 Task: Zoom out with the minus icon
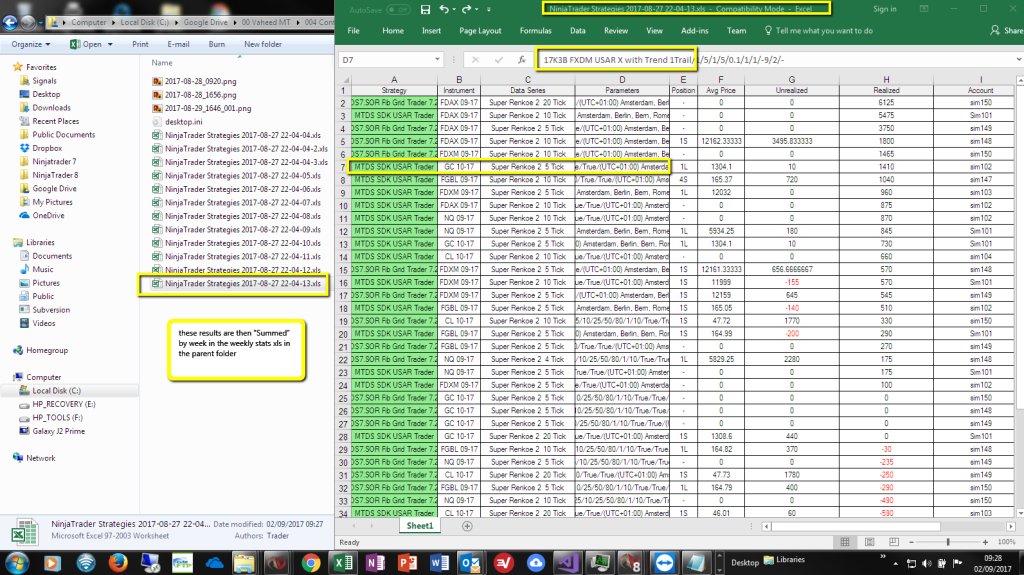pos(912,542)
